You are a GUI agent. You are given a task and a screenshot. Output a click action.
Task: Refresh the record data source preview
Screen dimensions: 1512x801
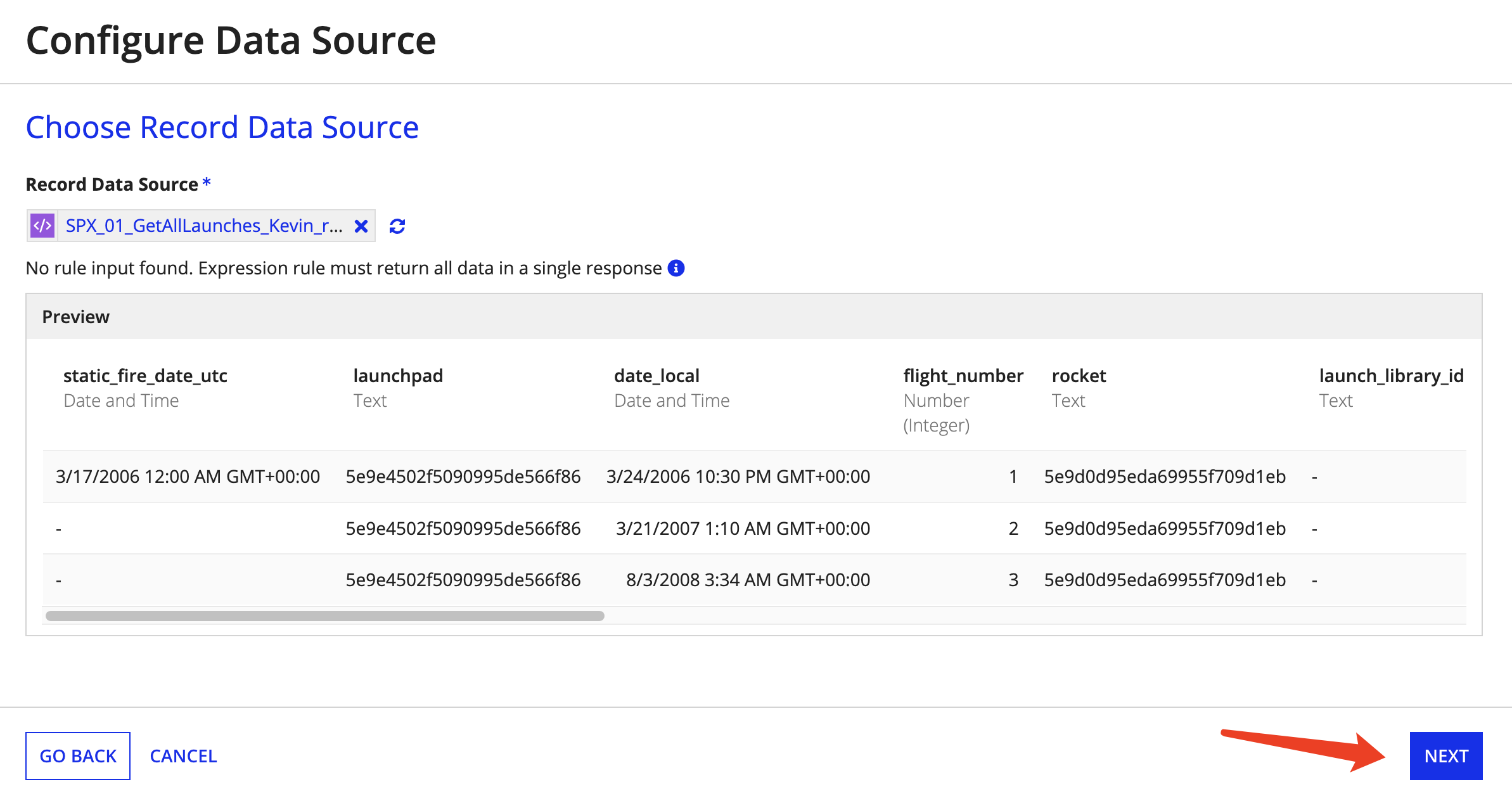pyautogui.click(x=397, y=226)
